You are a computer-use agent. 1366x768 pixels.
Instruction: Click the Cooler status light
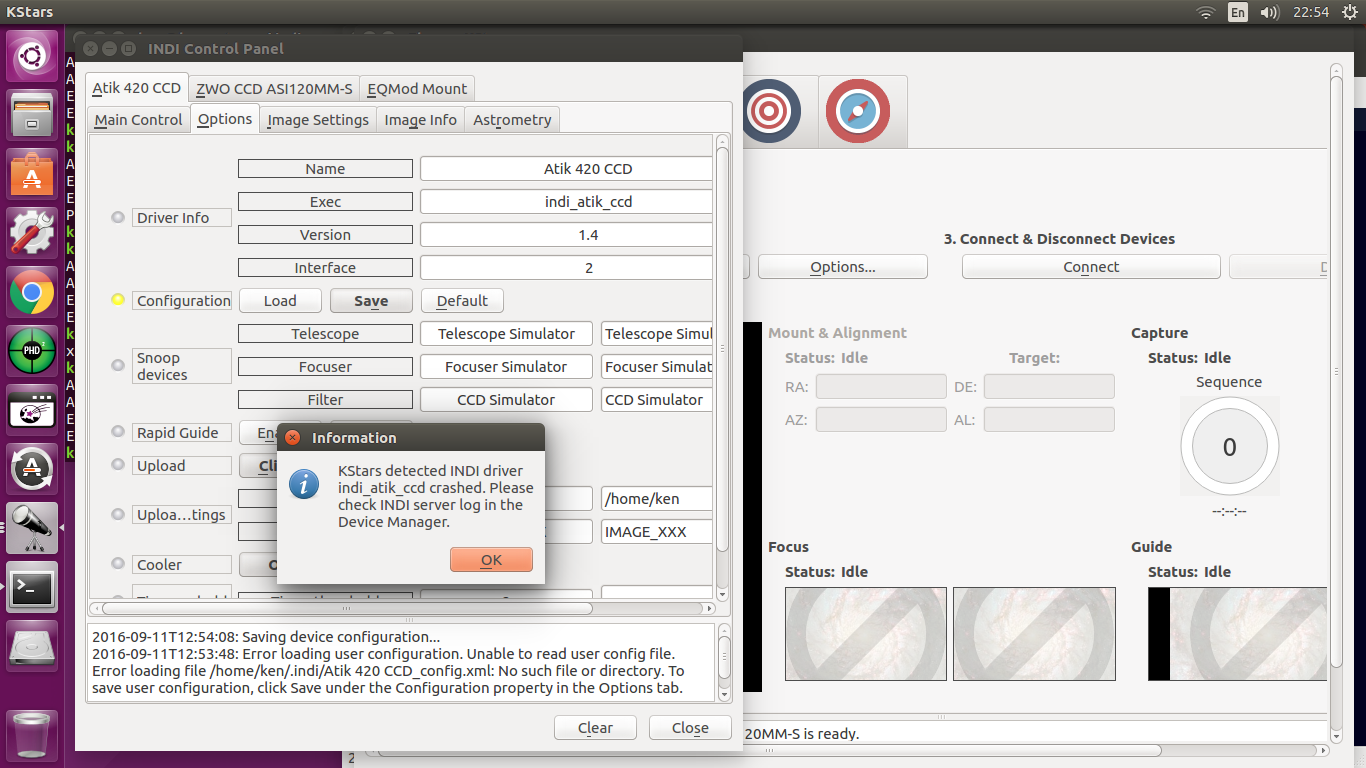click(118, 564)
